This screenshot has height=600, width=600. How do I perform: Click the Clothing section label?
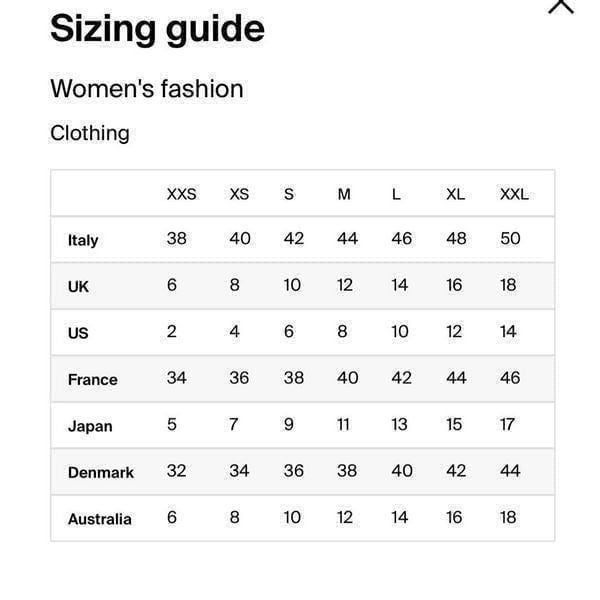click(90, 133)
